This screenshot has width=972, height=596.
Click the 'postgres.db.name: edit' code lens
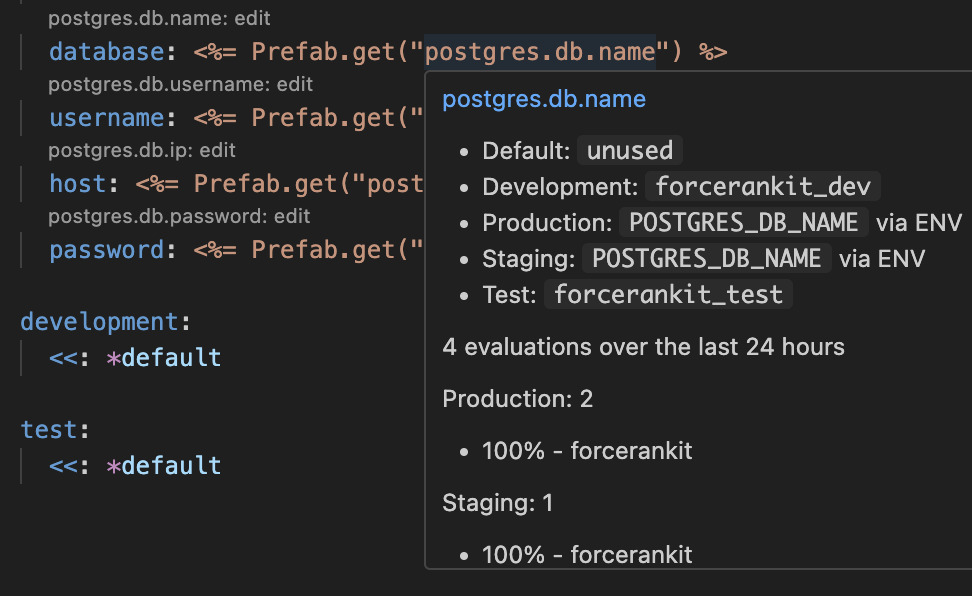(x=159, y=19)
